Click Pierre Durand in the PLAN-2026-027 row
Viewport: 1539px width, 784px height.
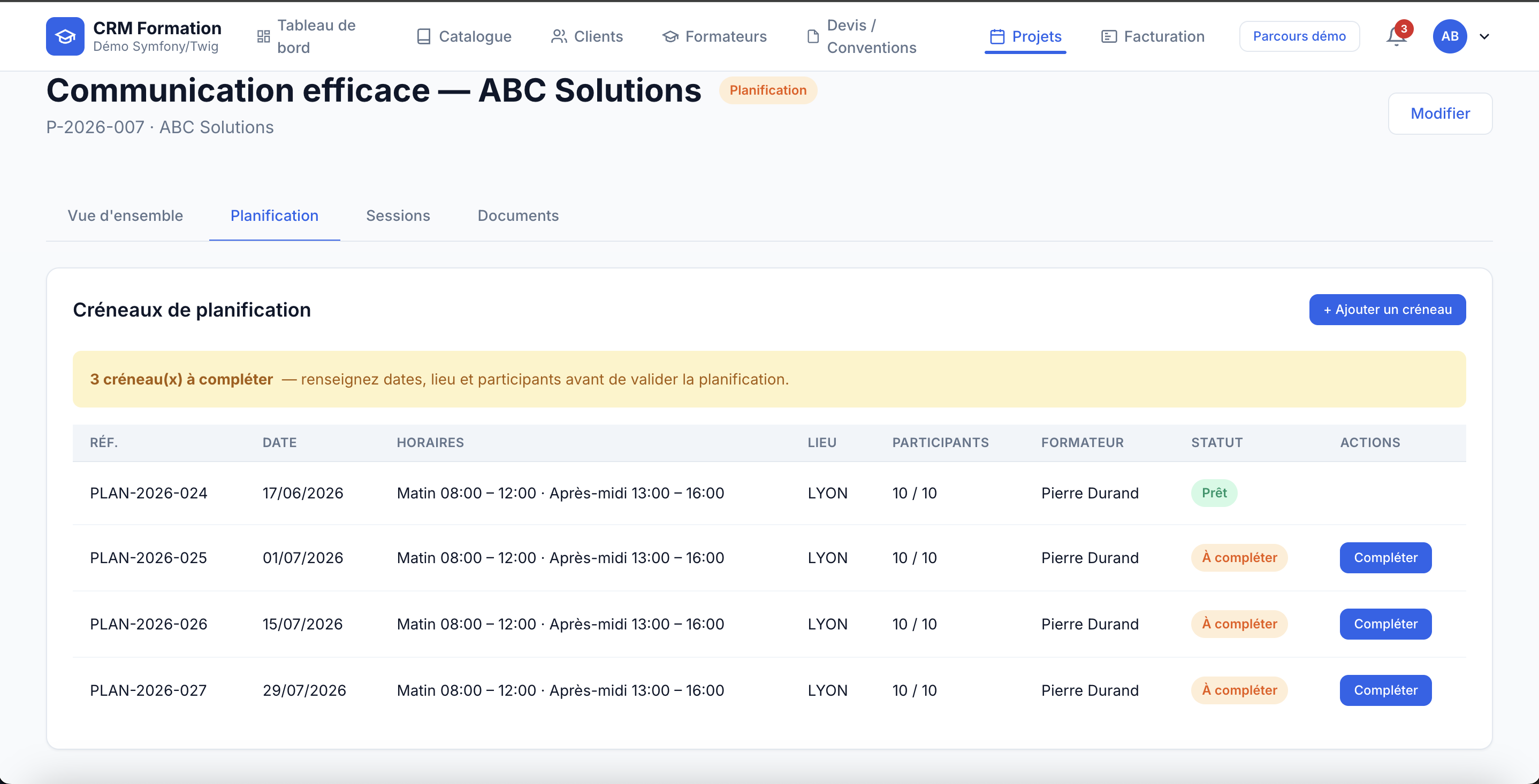[1090, 690]
